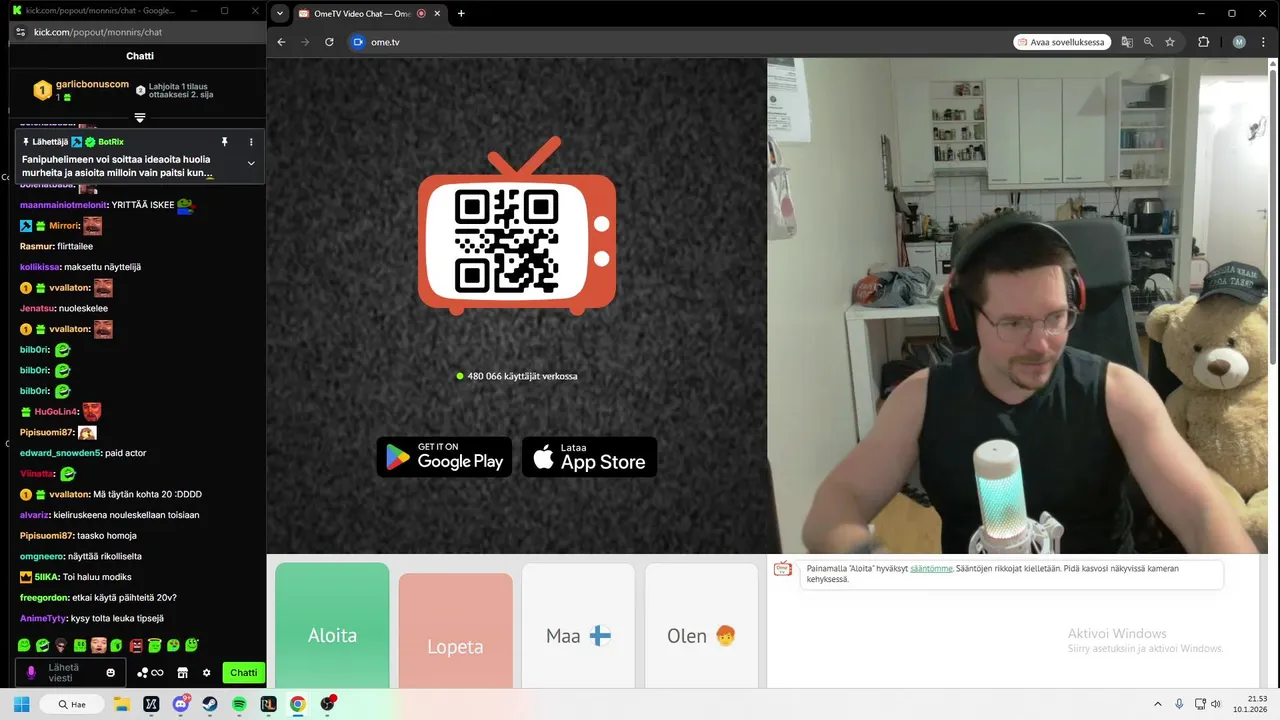Open the pinned message three-dot menu
1280x720 pixels.
[x=251, y=142]
